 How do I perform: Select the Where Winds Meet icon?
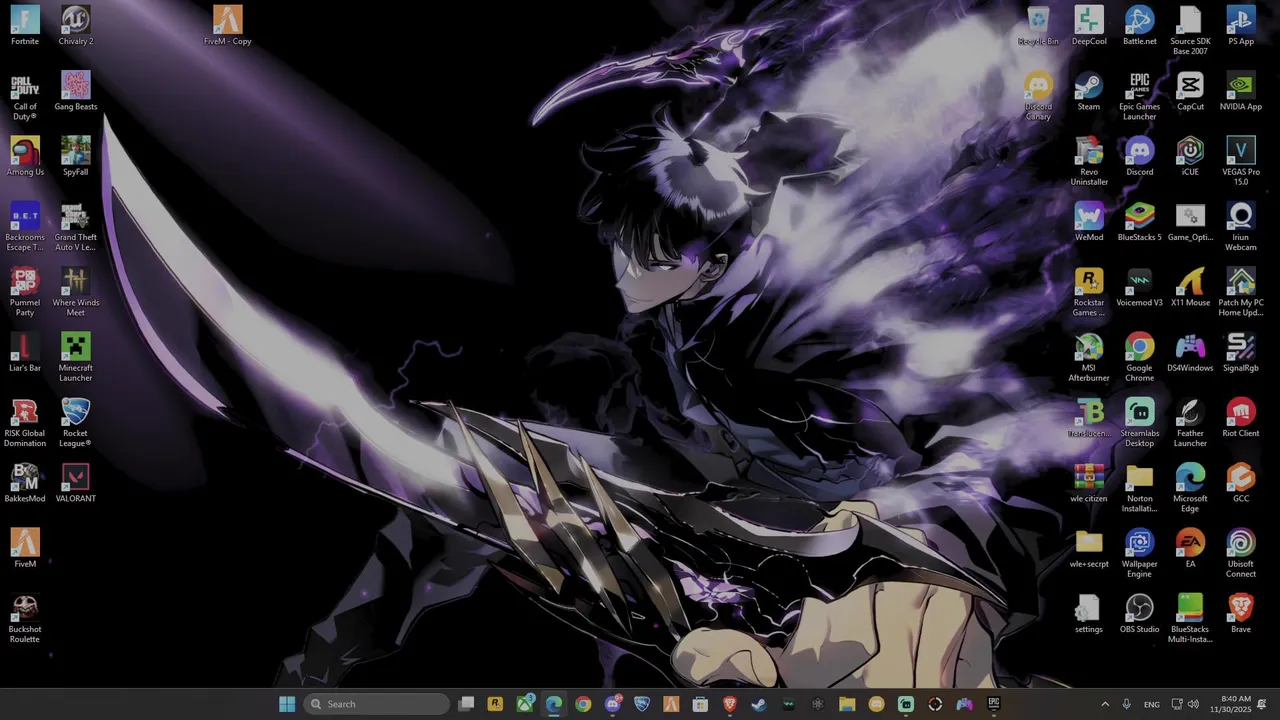(76, 292)
